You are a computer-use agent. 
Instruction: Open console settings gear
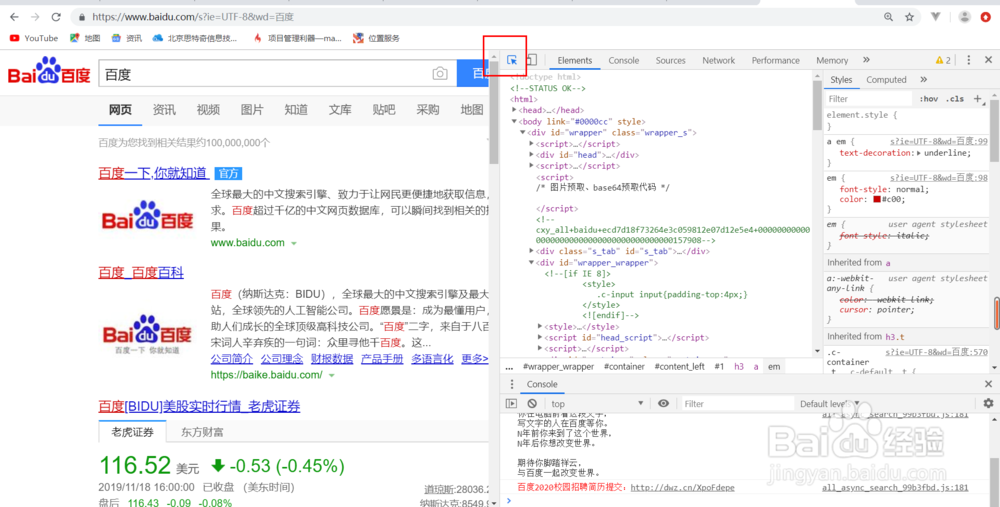click(x=989, y=404)
